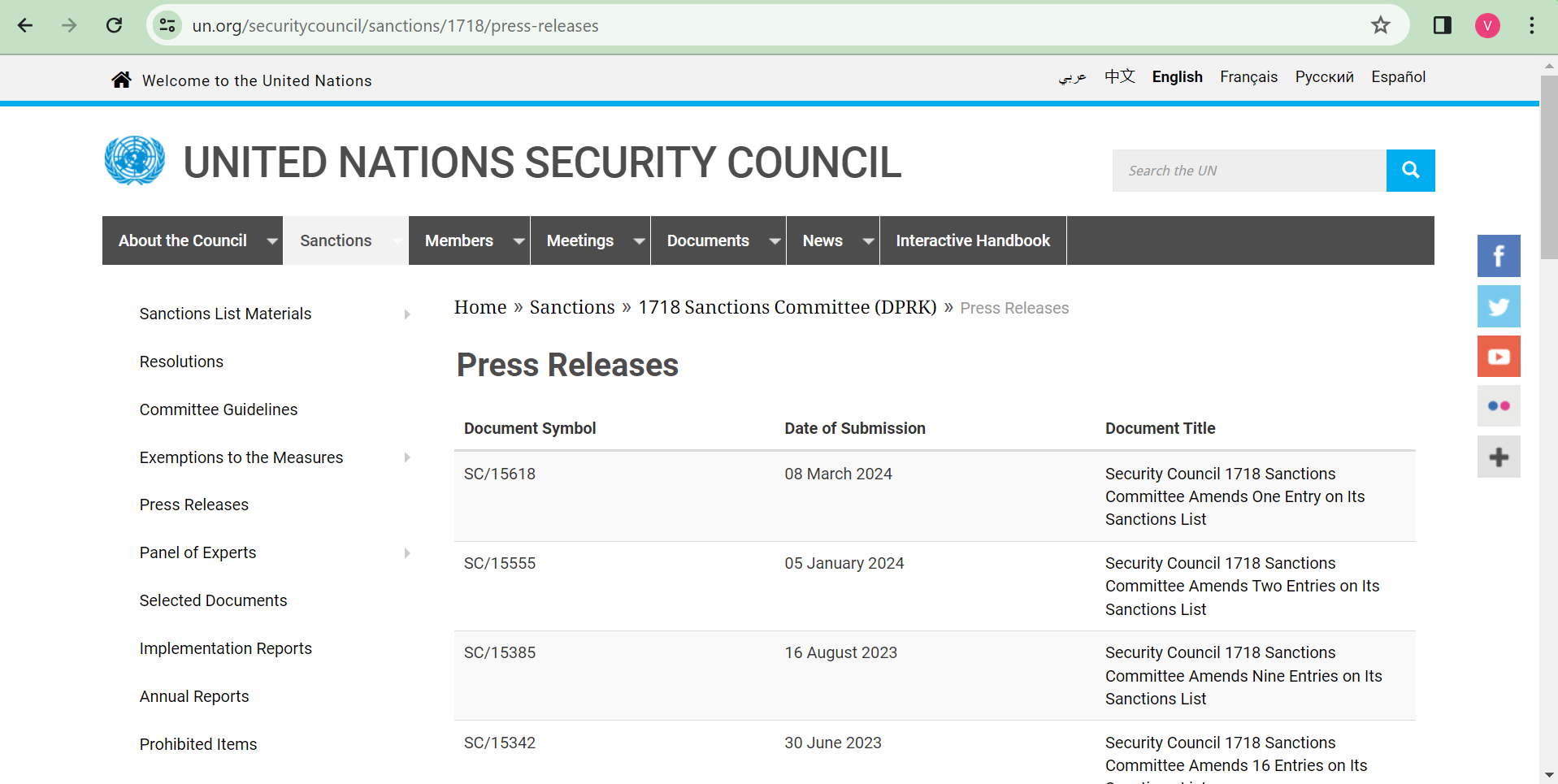This screenshot has height=784, width=1558.
Task: Open press release titled Amends Nine Entries
Action: pyautogui.click(x=1243, y=676)
